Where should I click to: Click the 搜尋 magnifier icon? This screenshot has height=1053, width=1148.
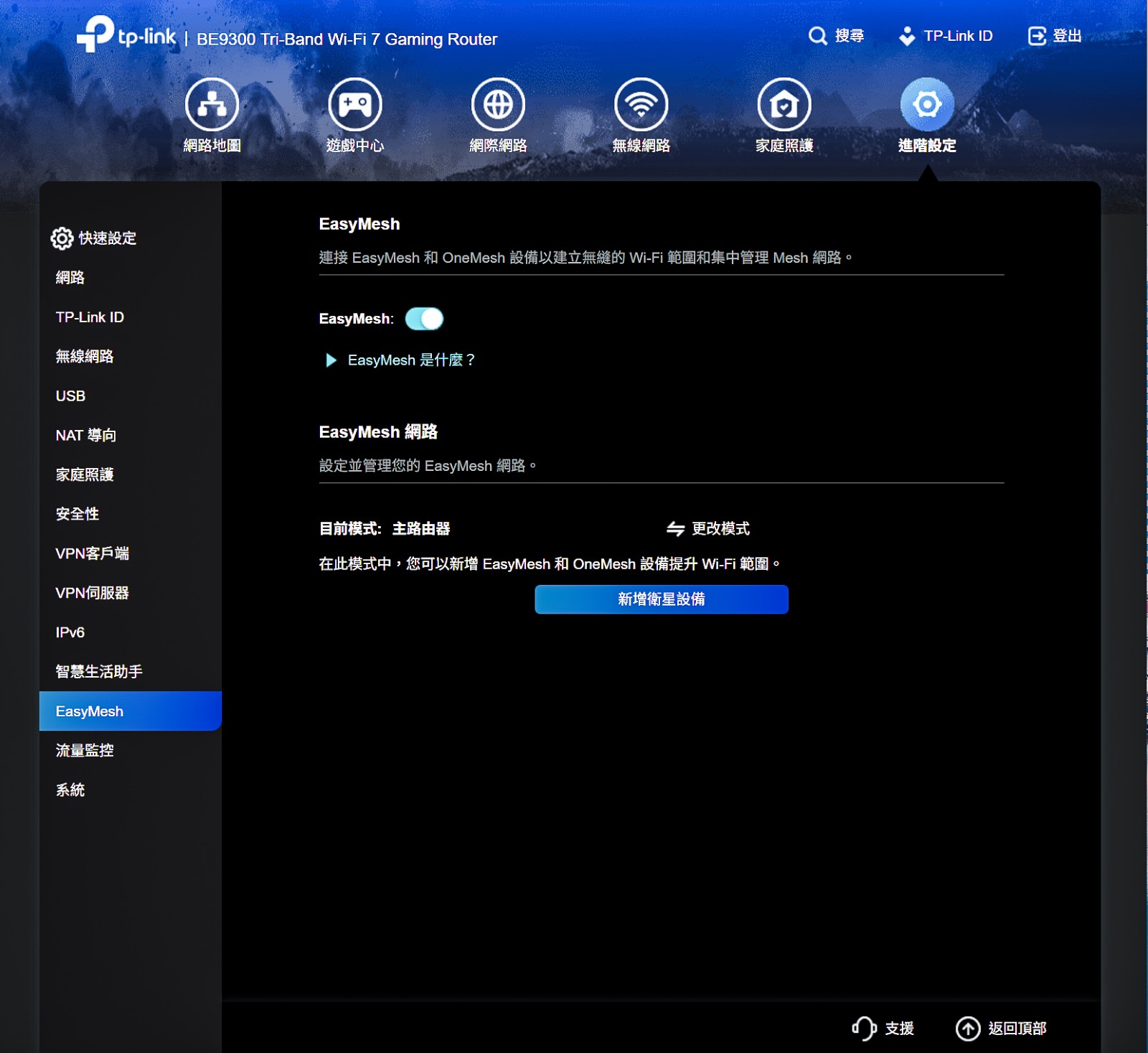[818, 36]
